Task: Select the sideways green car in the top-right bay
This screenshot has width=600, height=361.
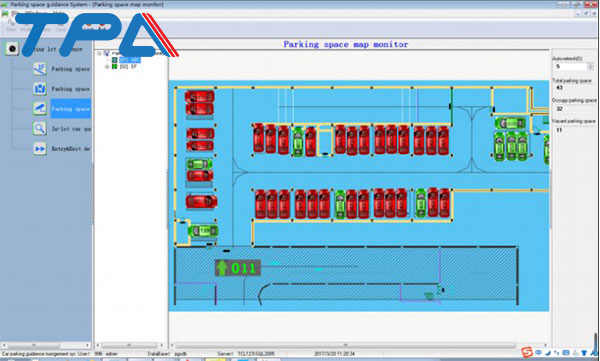Action: [x=510, y=123]
